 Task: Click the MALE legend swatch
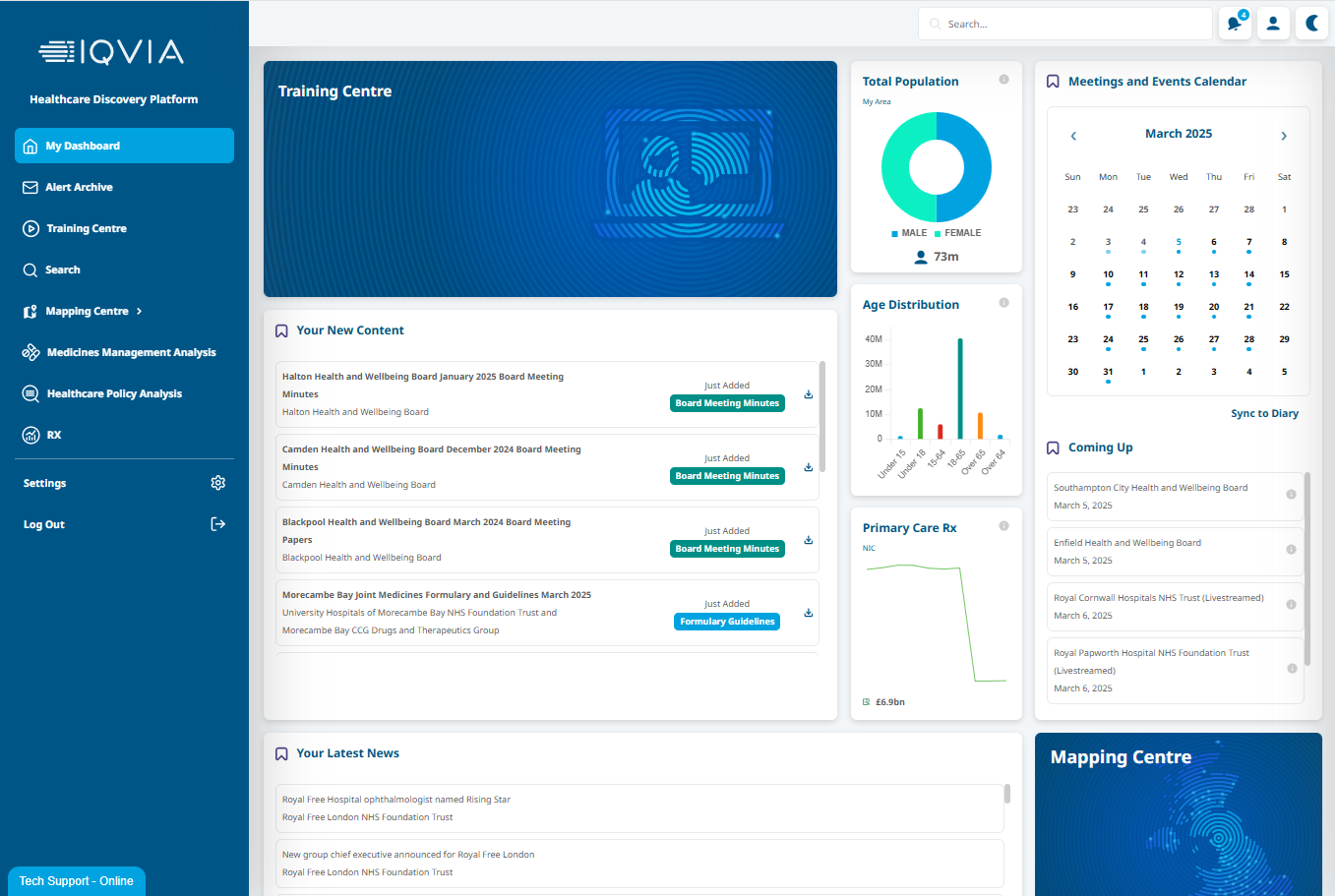click(894, 234)
